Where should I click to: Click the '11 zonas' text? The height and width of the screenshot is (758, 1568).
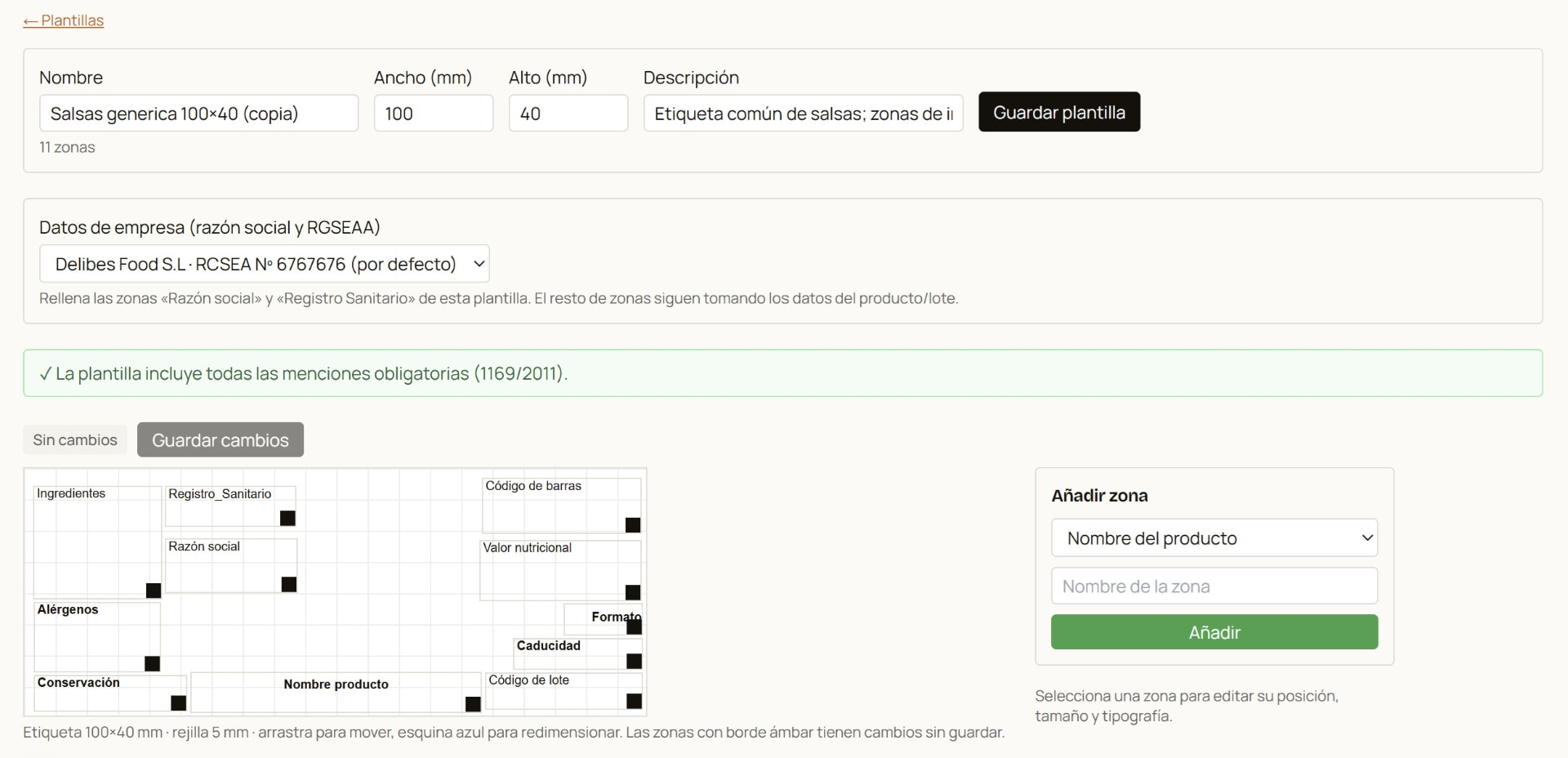(x=67, y=147)
